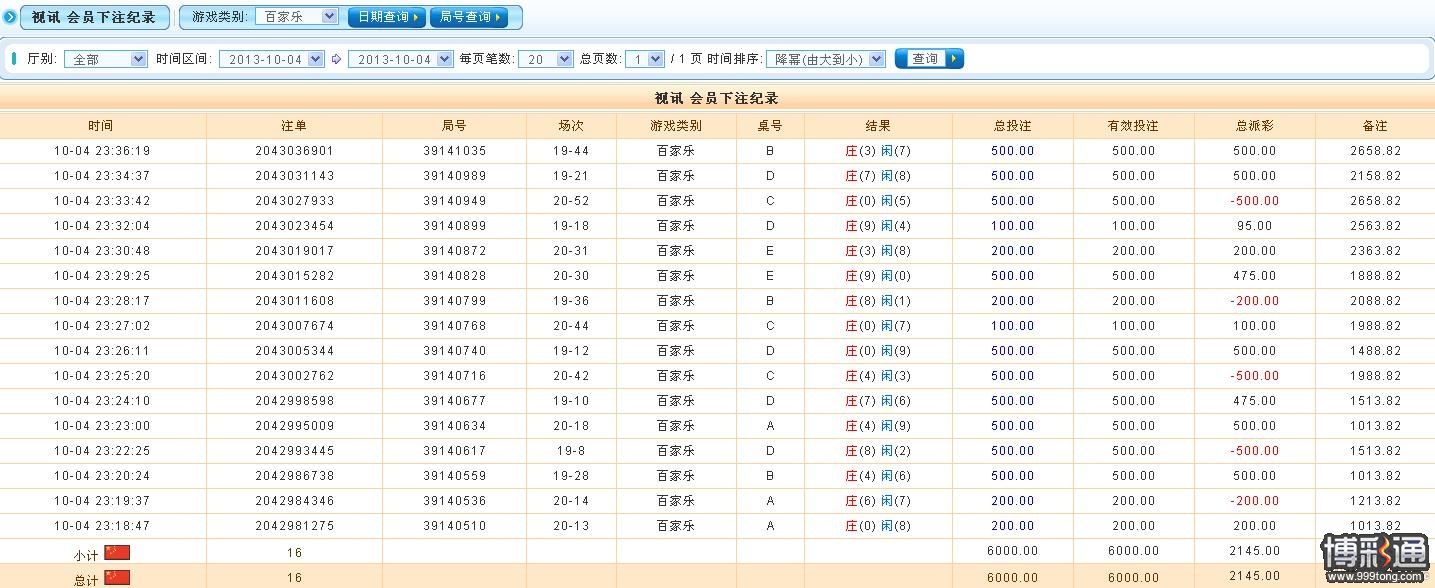This screenshot has height=588, width=1435.
Task: Click the 总投注 column header
Action: (x=1012, y=126)
